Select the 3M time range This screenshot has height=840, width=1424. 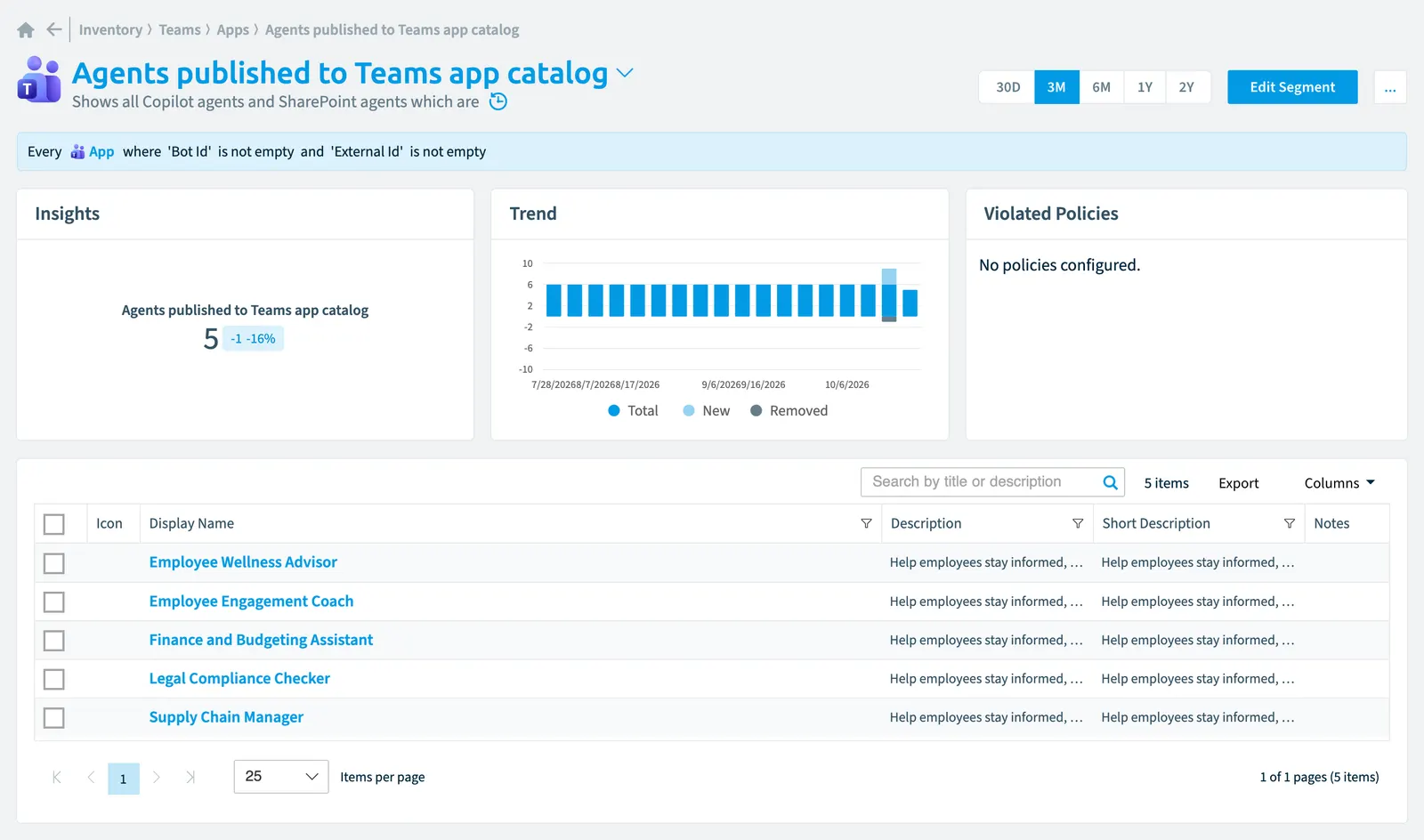pyautogui.click(x=1056, y=87)
